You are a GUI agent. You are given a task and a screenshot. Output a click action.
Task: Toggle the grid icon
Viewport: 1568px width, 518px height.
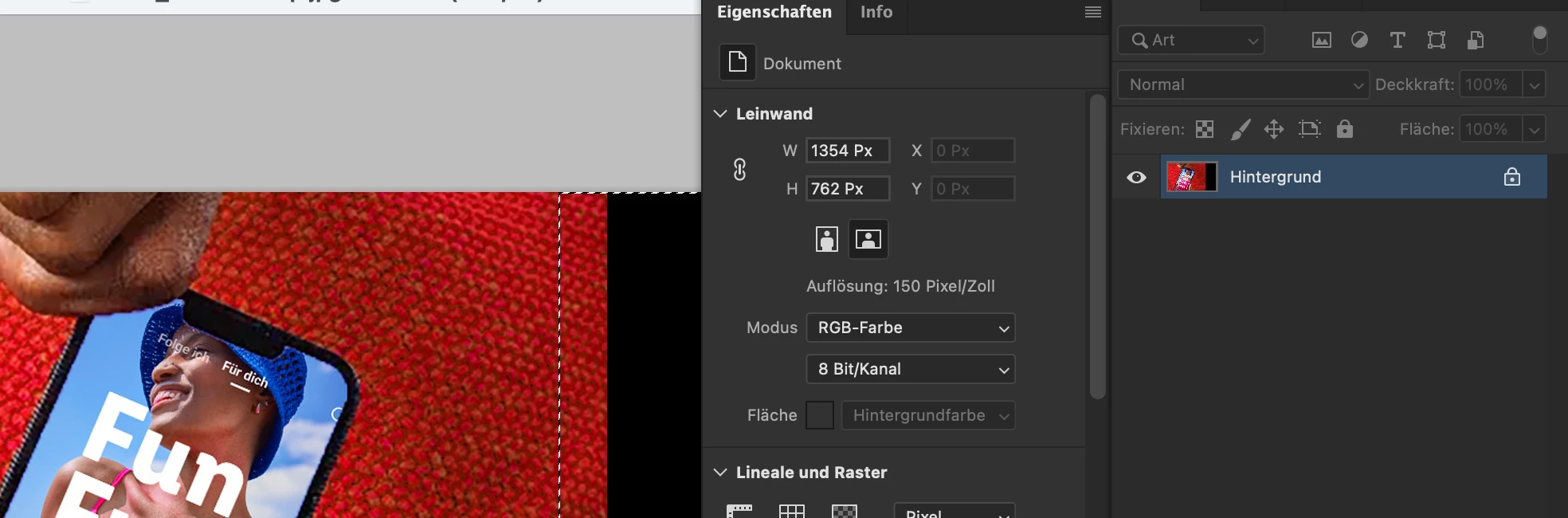pyautogui.click(x=792, y=512)
